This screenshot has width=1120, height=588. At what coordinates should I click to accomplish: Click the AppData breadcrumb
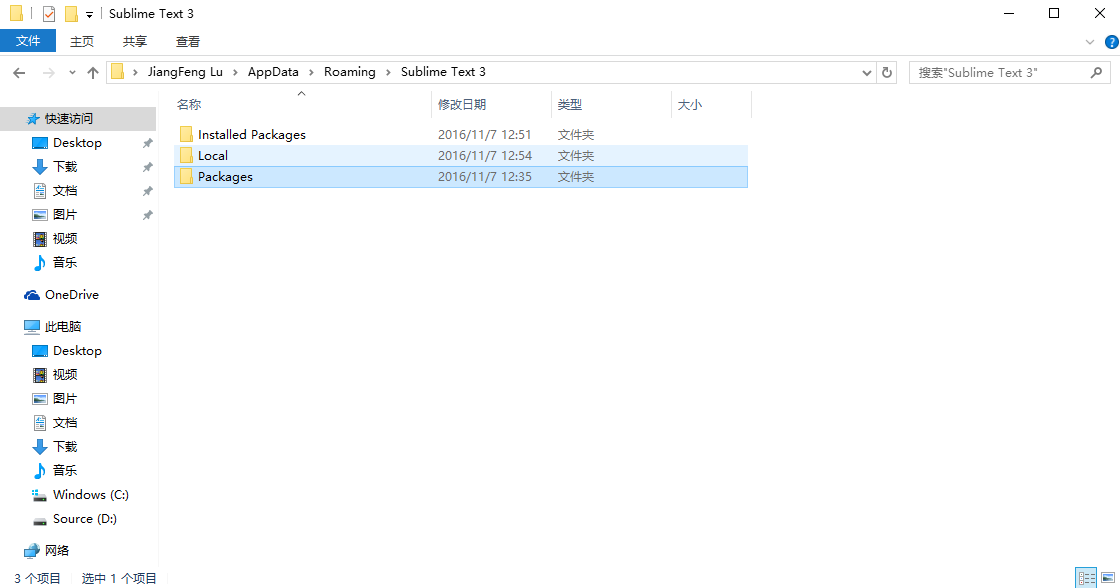pyautogui.click(x=273, y=71)
